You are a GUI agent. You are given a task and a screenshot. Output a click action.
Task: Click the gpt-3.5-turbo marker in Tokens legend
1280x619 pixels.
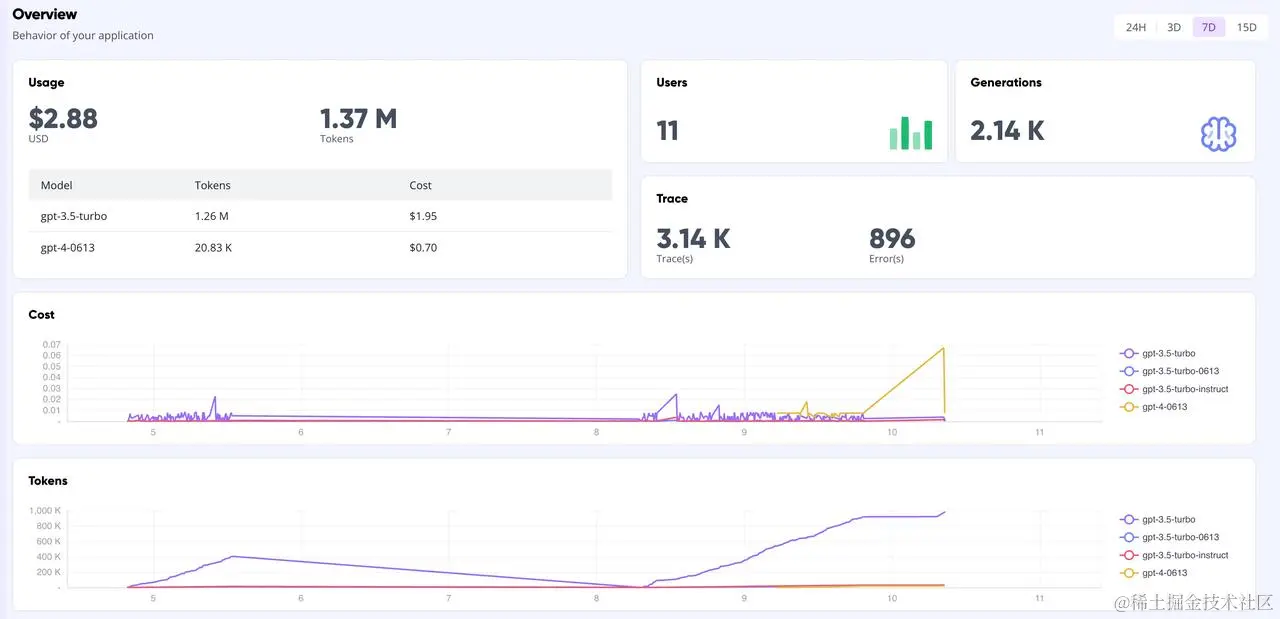click(x=1128, y=519)
